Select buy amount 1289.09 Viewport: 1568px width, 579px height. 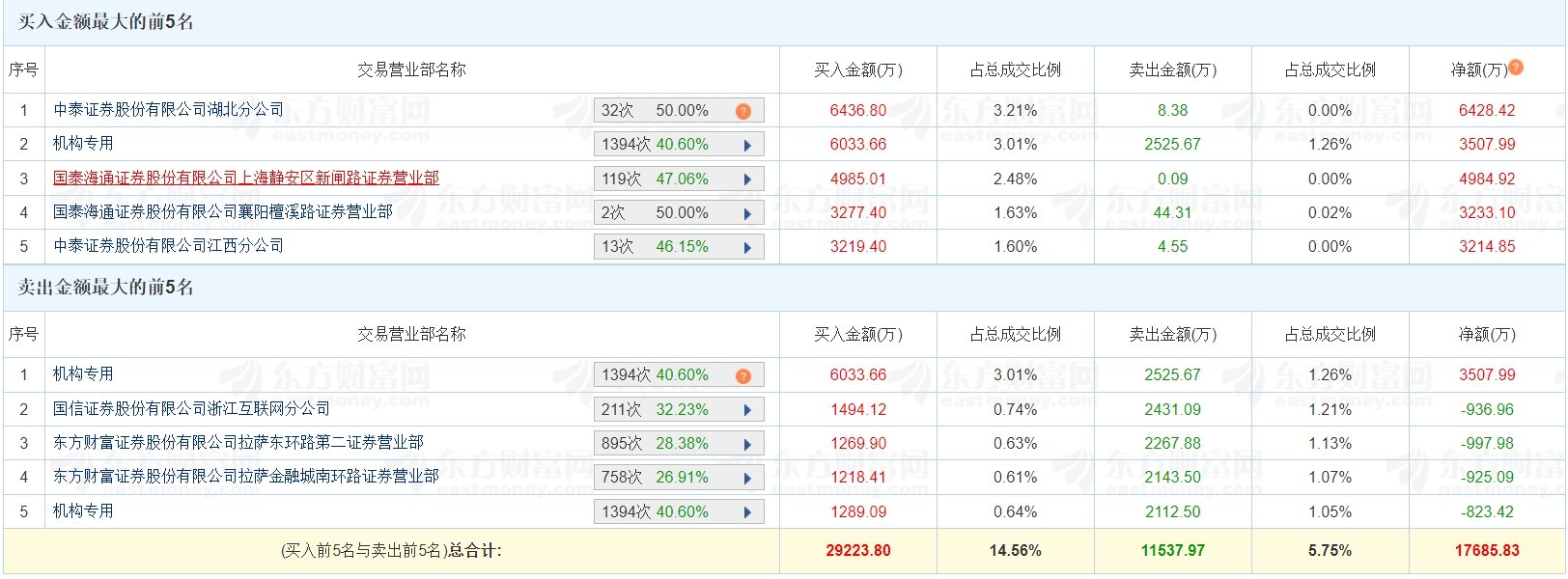(858, 512)
